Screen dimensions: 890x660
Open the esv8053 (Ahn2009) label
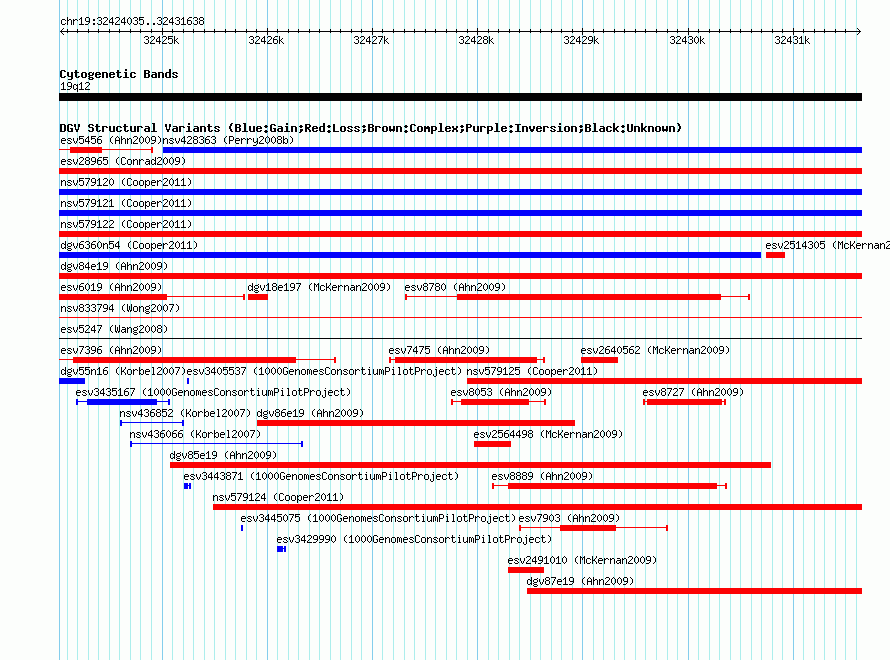pyautogui.click(x=501, y=392)
